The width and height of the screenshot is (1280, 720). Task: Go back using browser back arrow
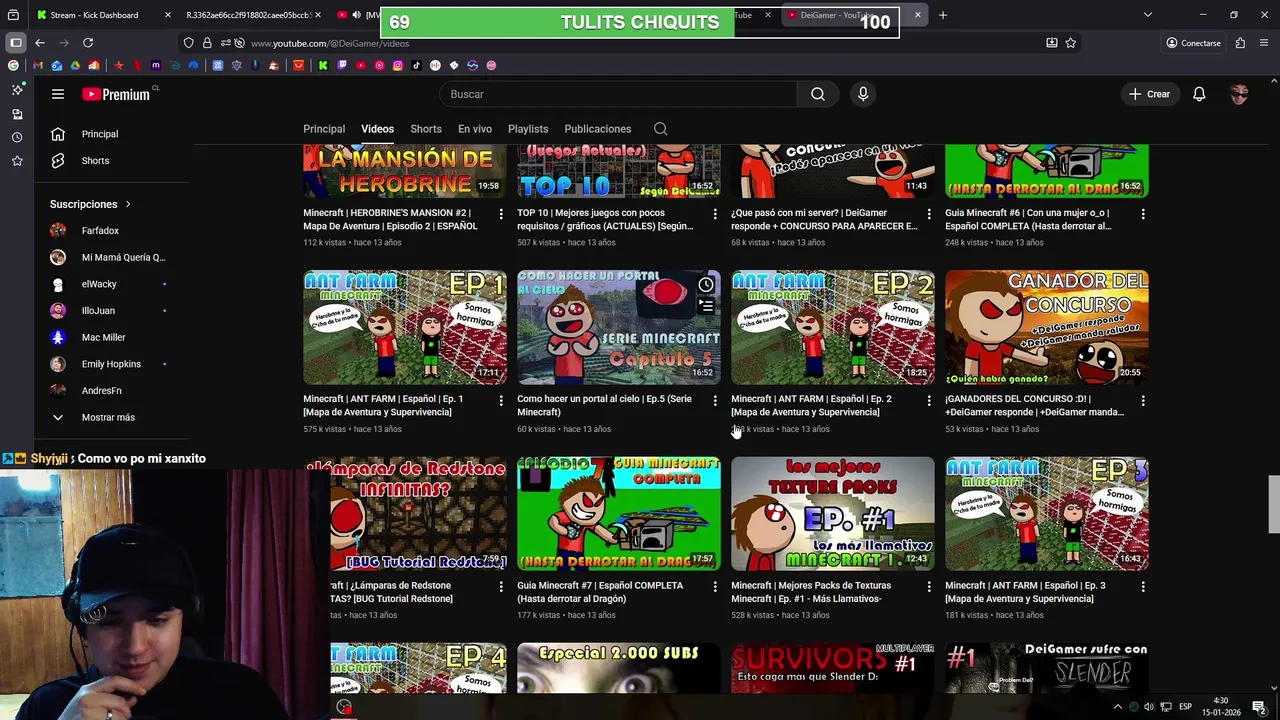pyautogui.click(x=40, y=43)
